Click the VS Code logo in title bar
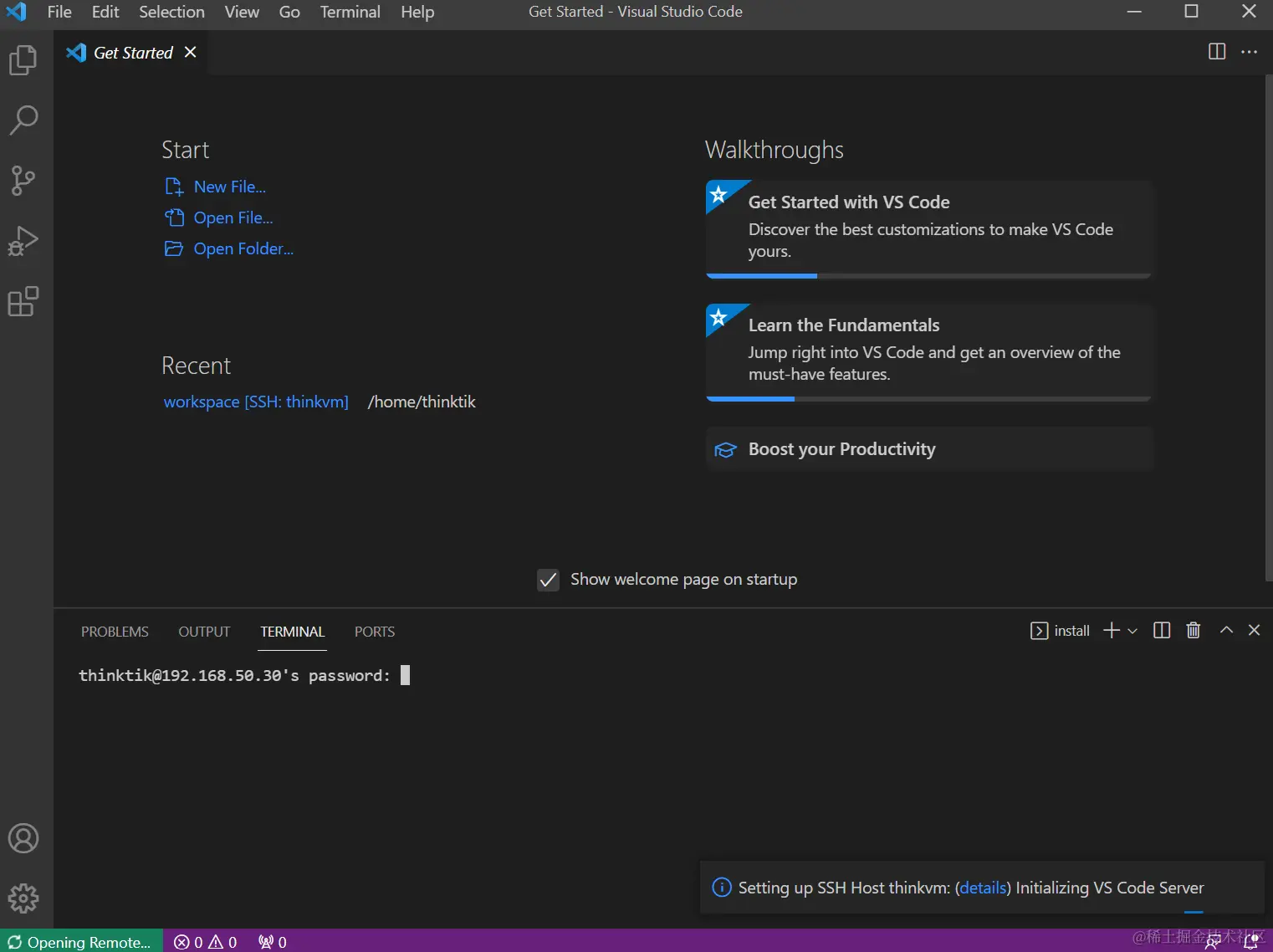 16,12
